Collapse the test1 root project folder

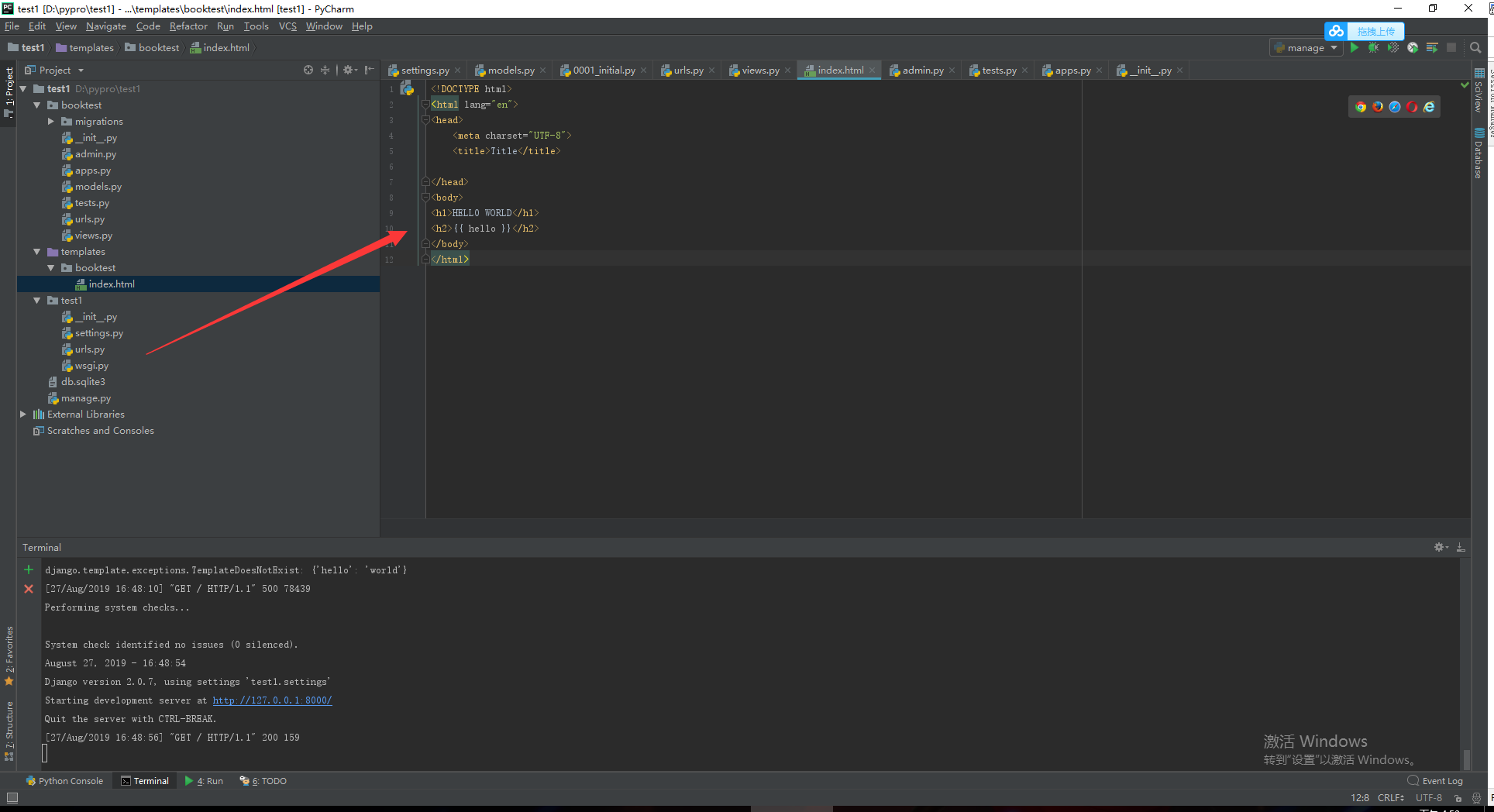click(x=23, y=89)
